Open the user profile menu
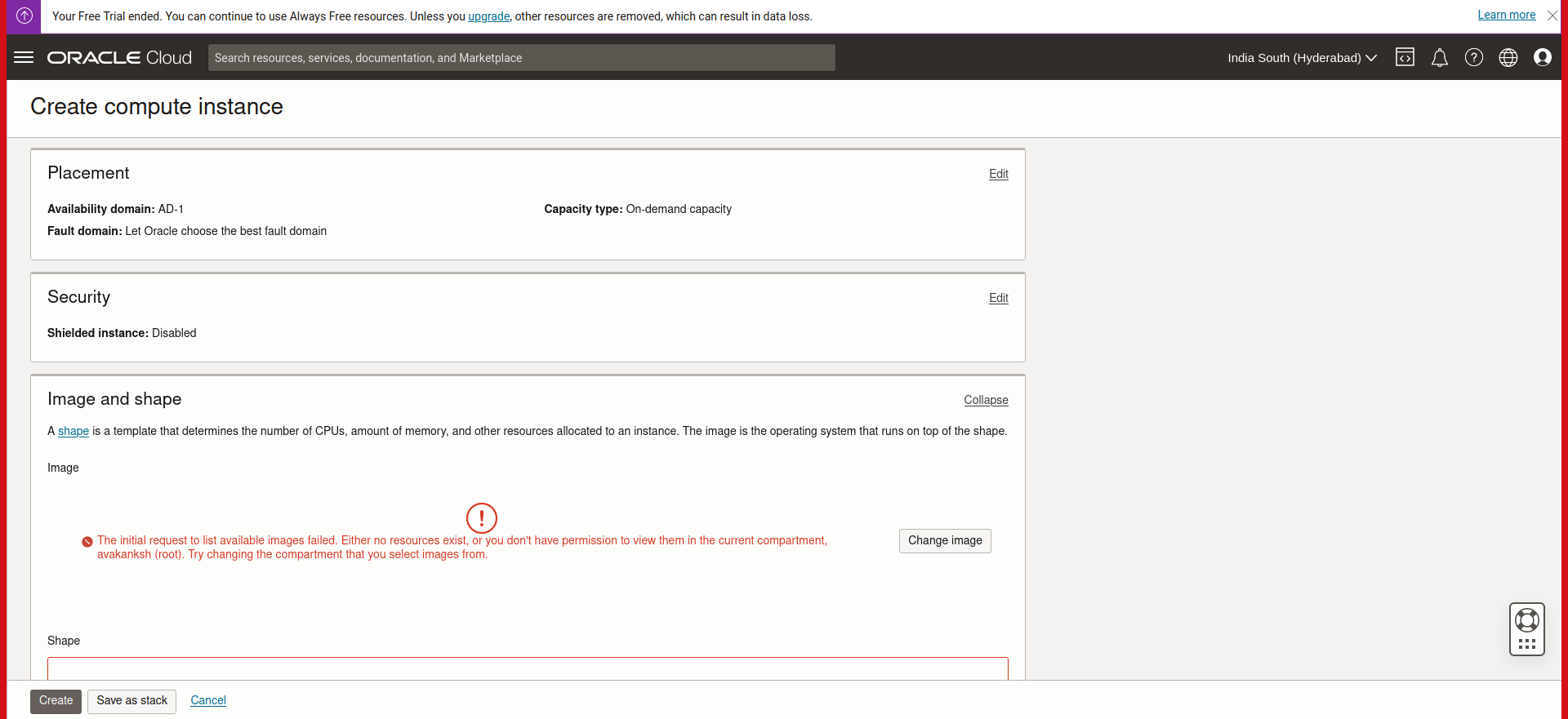1568x719 pixels. tap(1542, 57)
